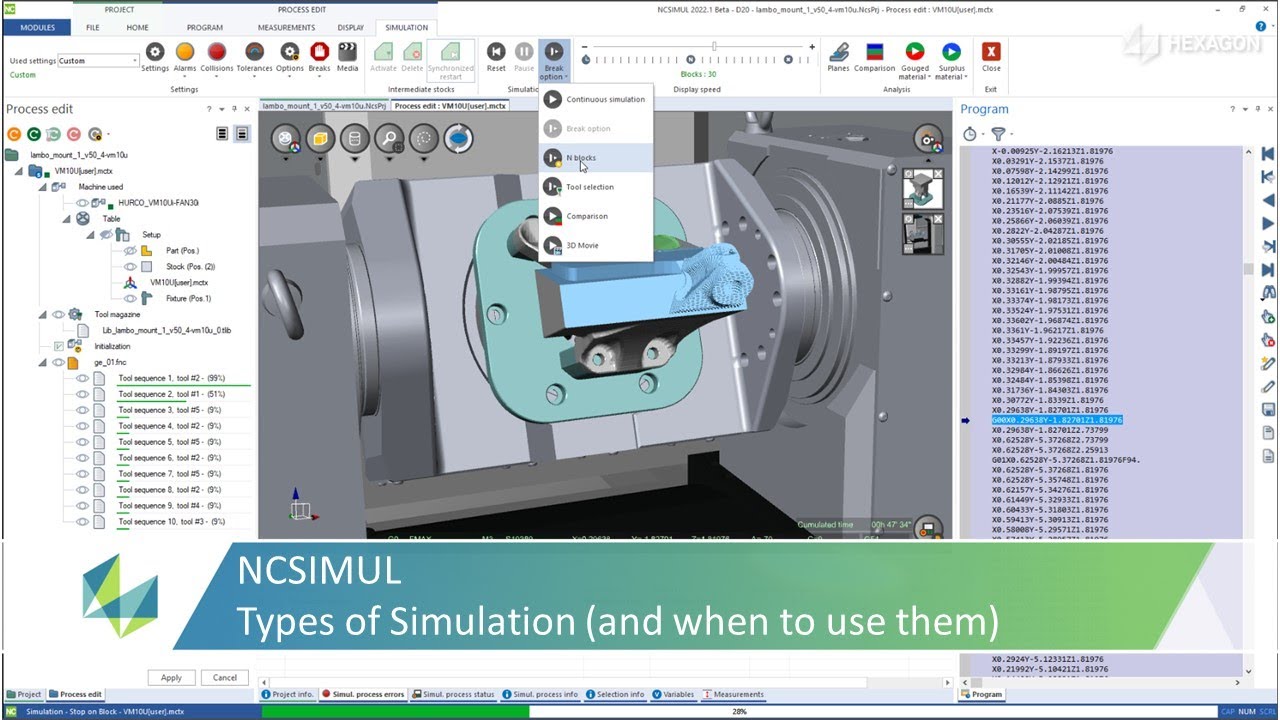Open Gouged material dropdown arrow
Screen dimensions: 1280x720
click(930, 77)
